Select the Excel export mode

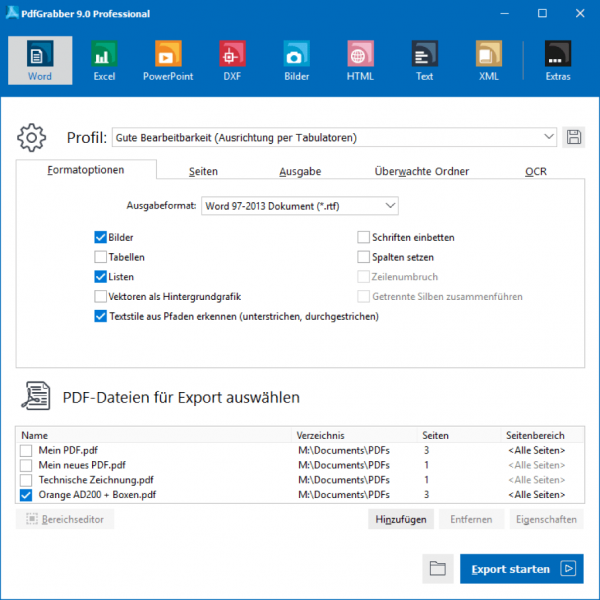(x=104, y=60)
